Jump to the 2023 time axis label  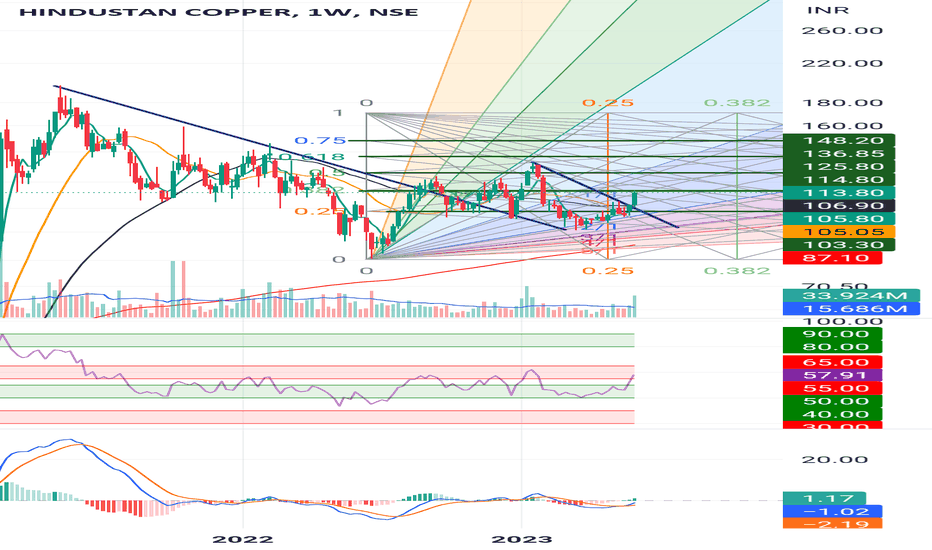[522, 539]
